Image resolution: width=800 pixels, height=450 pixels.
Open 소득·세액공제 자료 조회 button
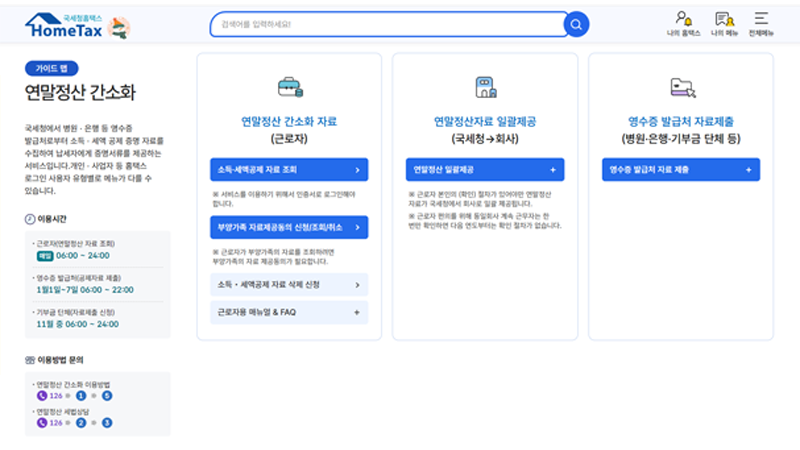pos(289,169)
